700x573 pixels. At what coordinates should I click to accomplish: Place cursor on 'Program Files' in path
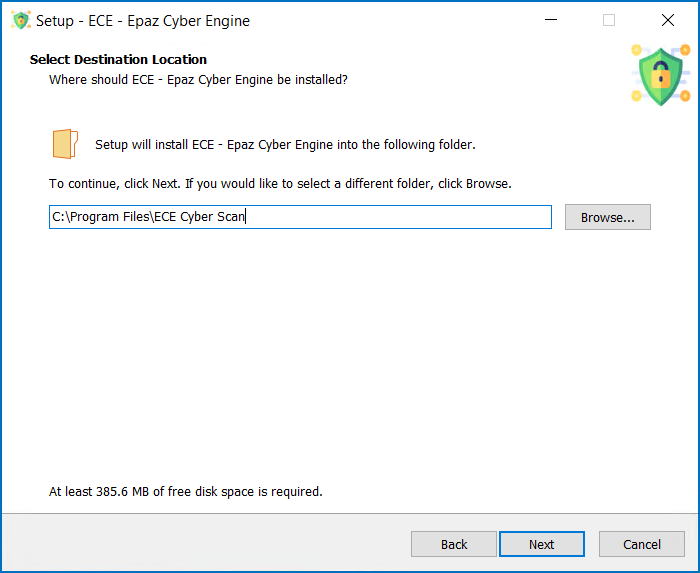[109, 217]
